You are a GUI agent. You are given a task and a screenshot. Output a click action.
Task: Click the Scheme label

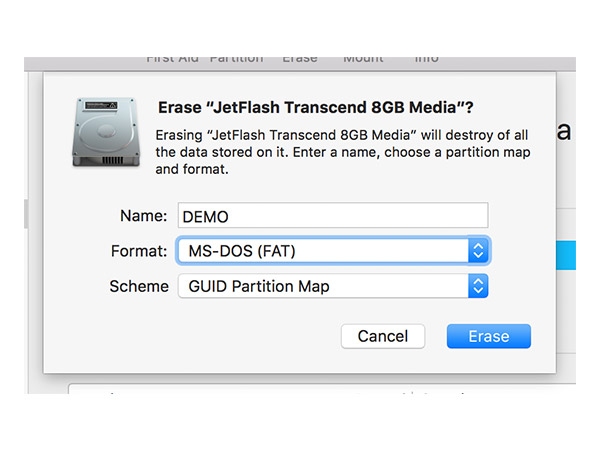139,286
